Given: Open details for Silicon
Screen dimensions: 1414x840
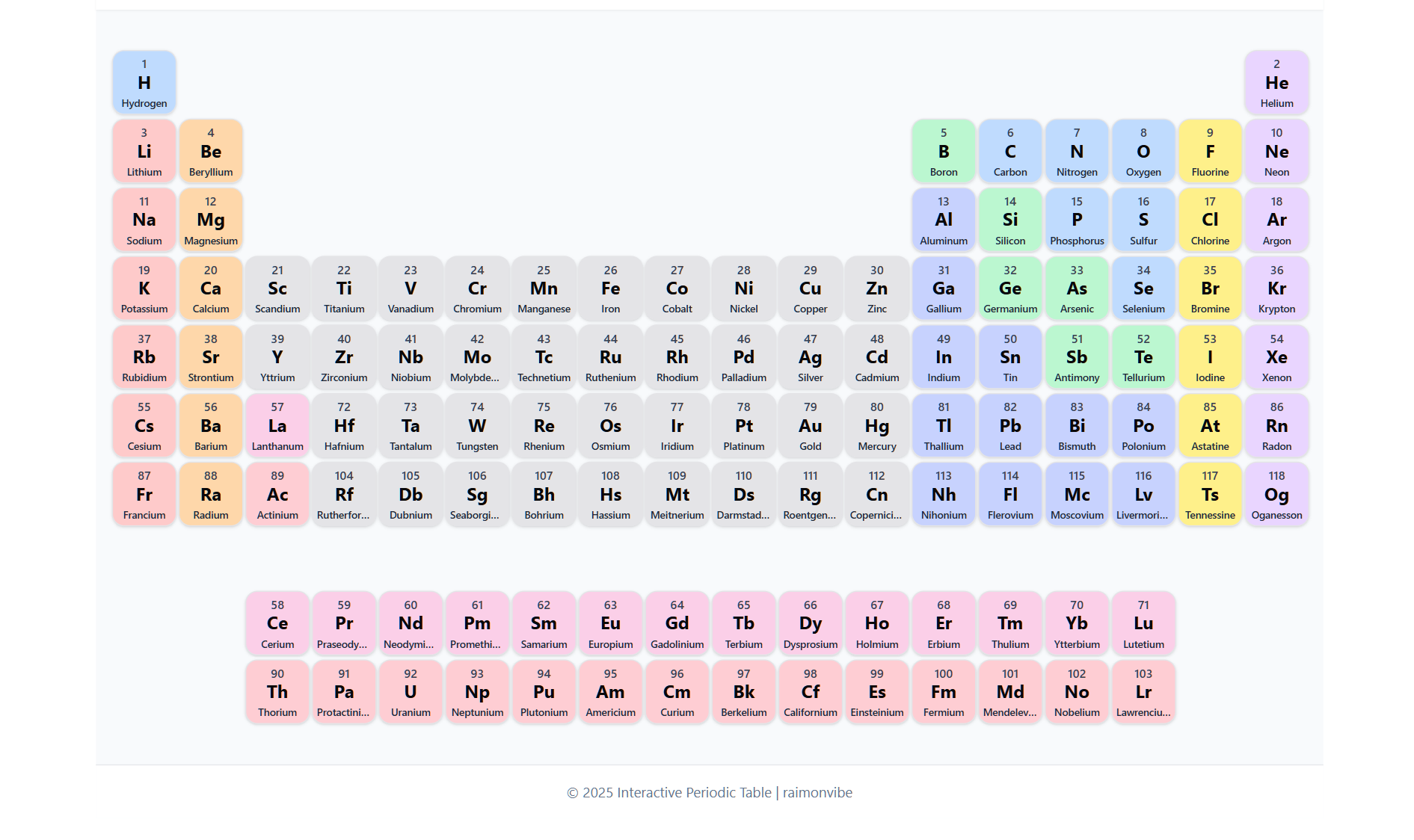Looking at the screenshot, I should [1009, 220].
